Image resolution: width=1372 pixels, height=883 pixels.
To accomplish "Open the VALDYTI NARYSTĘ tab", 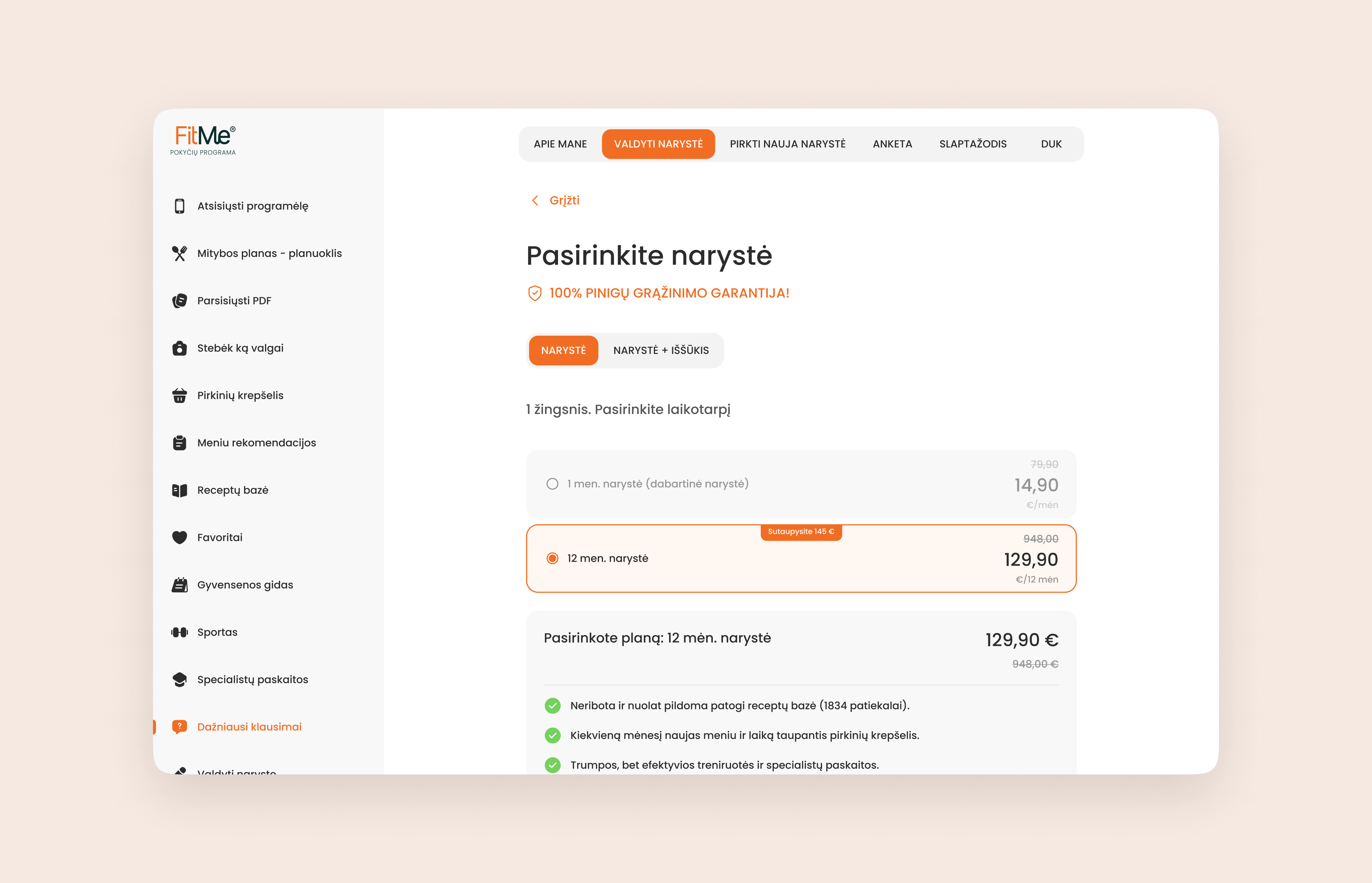I will (659, 144).
